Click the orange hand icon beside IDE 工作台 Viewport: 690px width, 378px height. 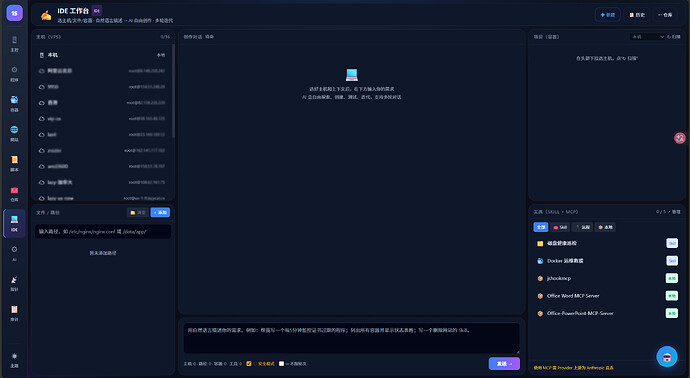pos(46,15)
